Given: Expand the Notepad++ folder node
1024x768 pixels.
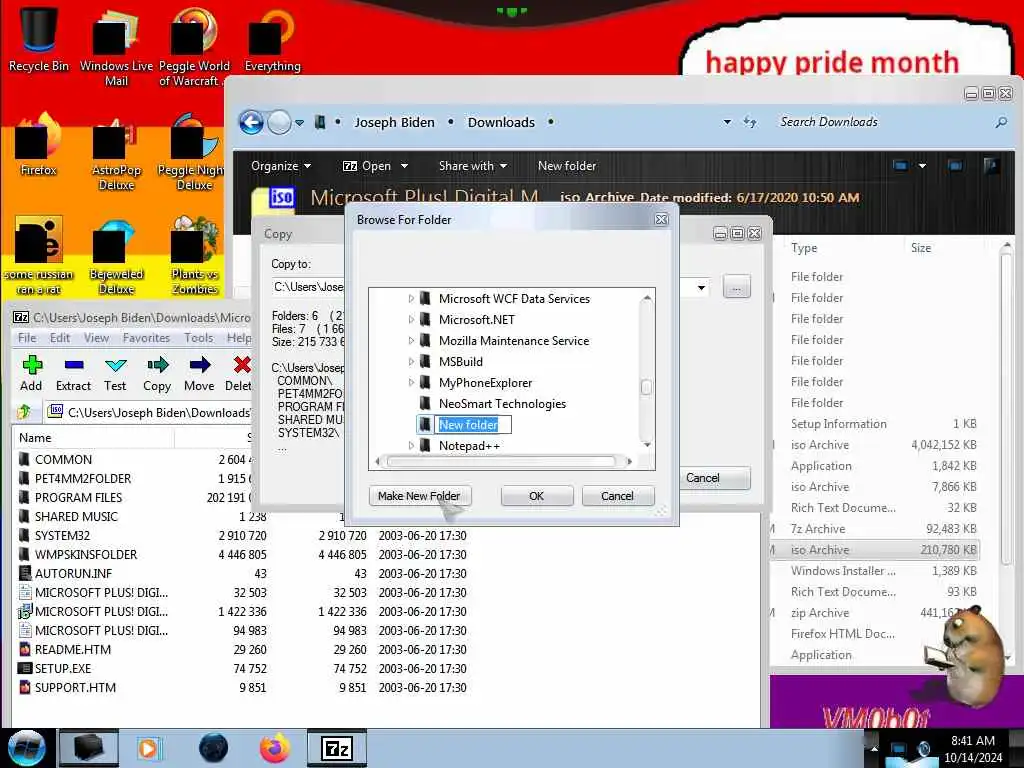Looking at the screenshot, I should coord(411,445).
